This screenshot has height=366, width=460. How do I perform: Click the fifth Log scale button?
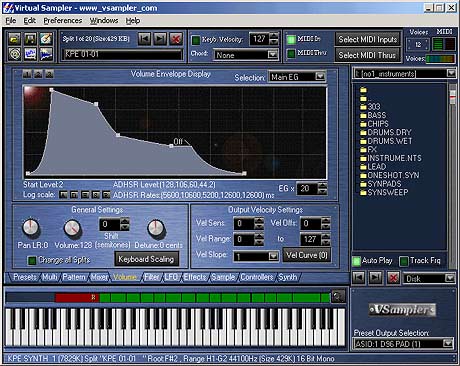click(x=106, y=195)
